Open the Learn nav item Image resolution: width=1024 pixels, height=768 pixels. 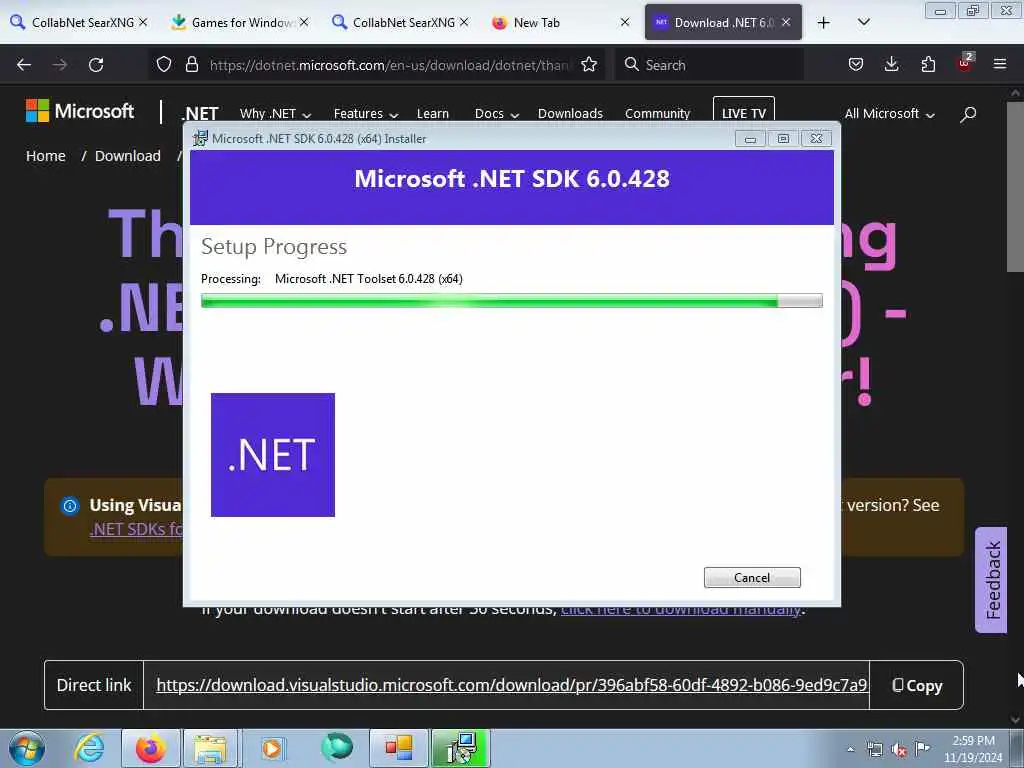click(x=433, y=114)
